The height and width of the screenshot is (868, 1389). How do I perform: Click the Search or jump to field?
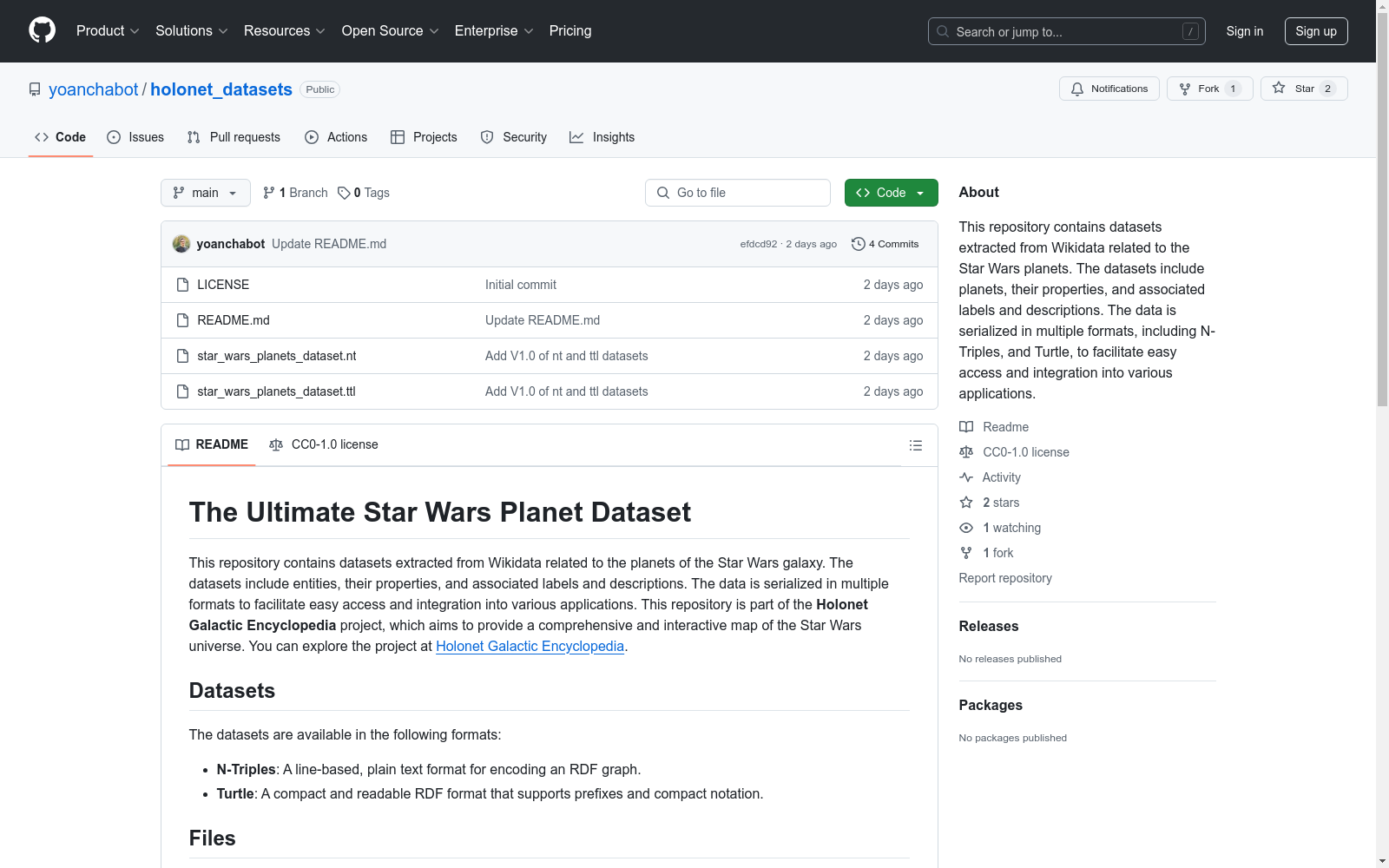click(1067, 31)
